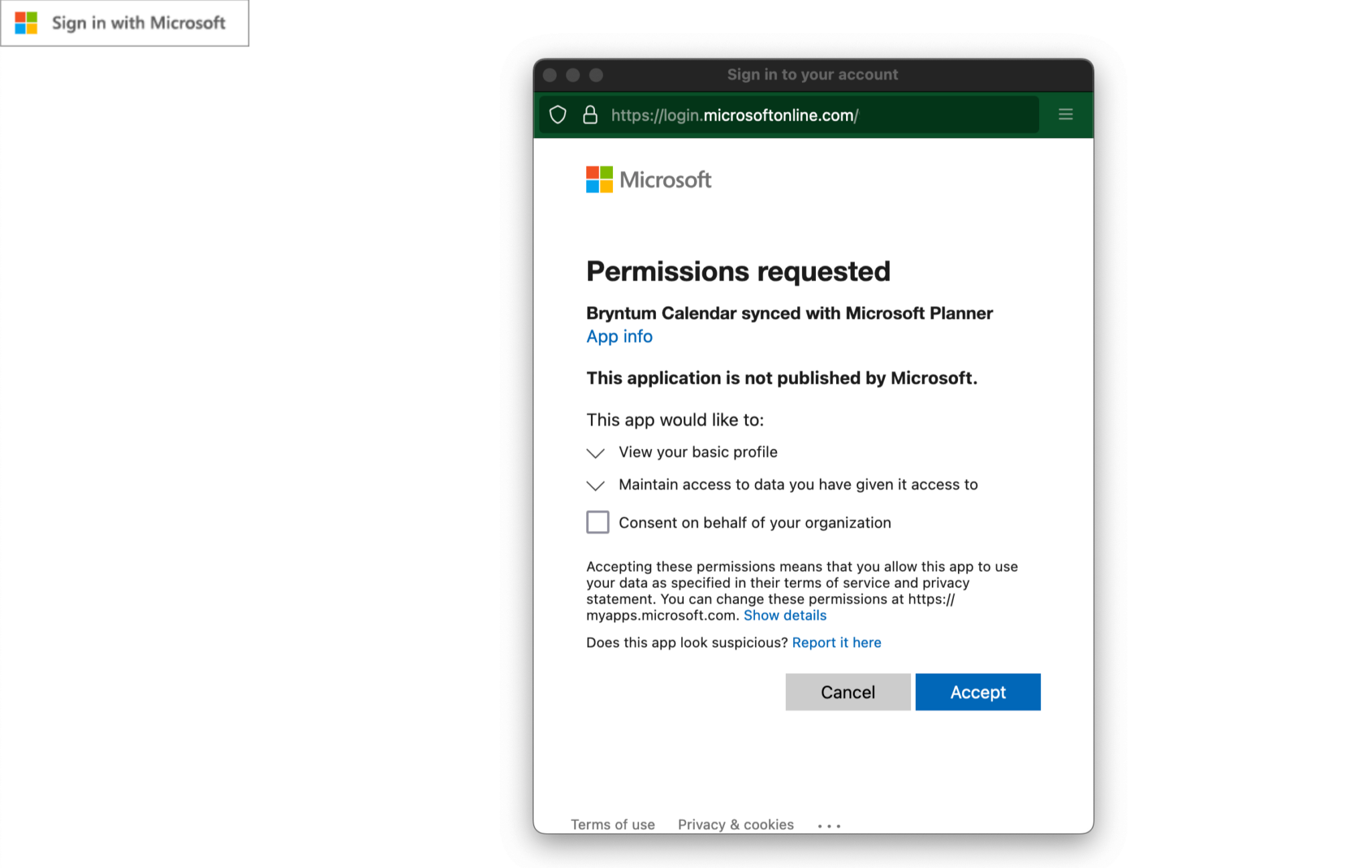The image size is (1372, 868).
Task: Open the Privacy & cookies link
Action: [736, 824]
